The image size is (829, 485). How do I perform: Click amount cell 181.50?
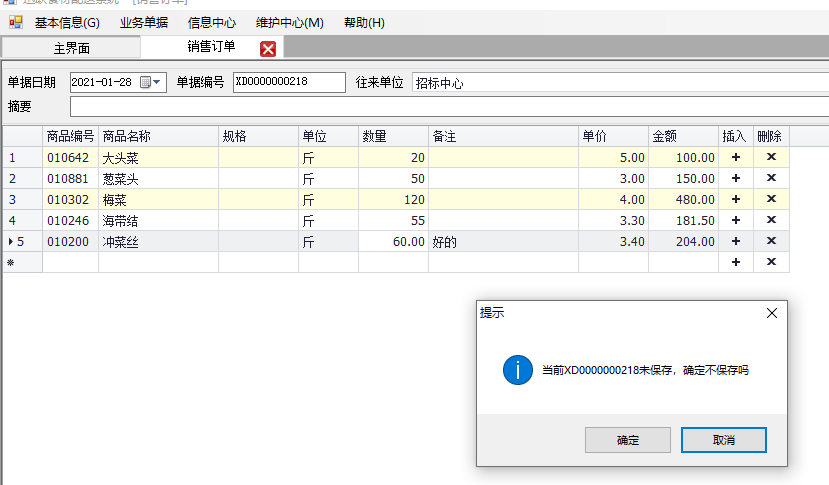pos(684,220)
